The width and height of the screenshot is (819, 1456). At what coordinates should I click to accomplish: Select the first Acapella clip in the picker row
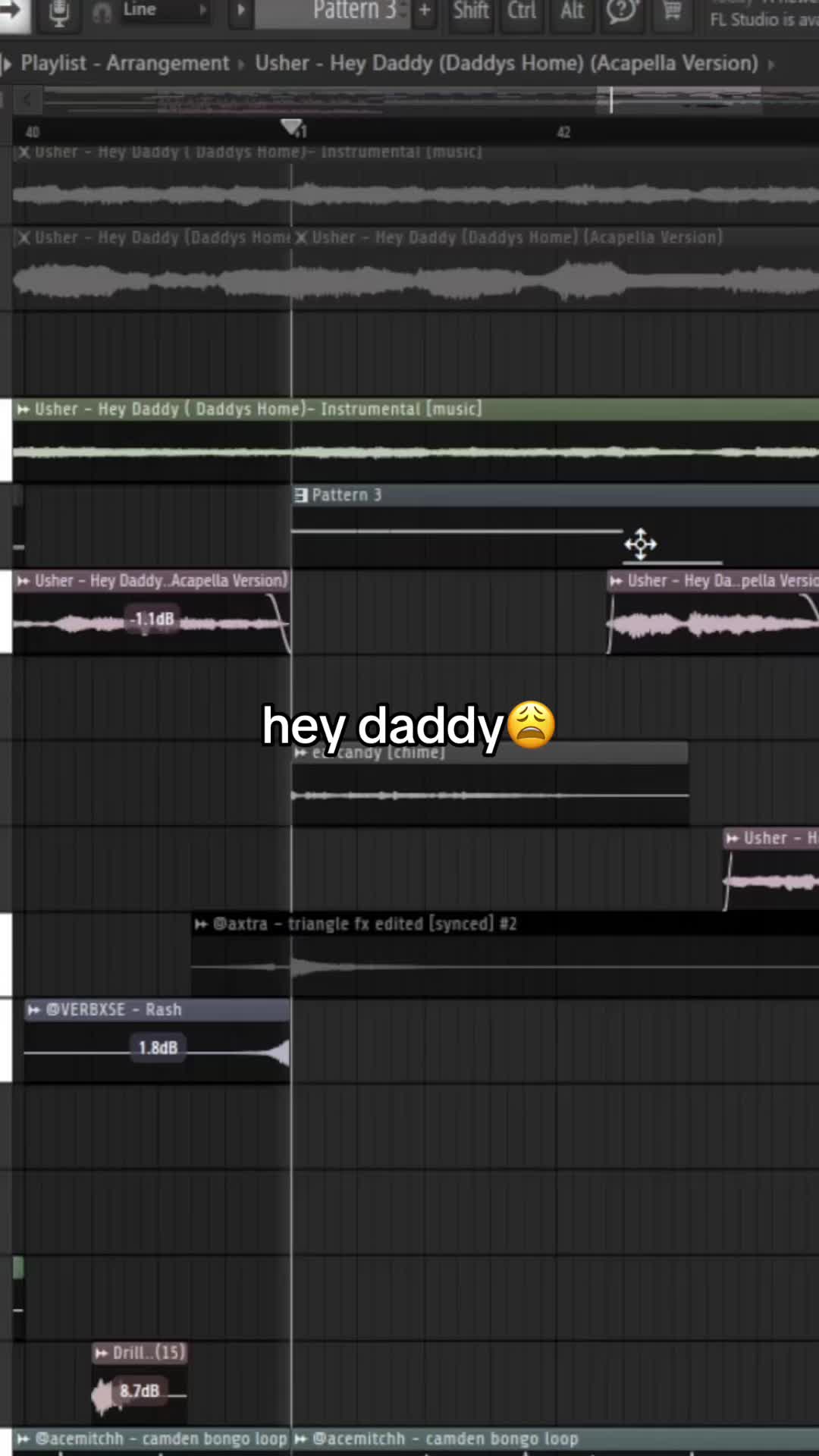click(152, 269)
